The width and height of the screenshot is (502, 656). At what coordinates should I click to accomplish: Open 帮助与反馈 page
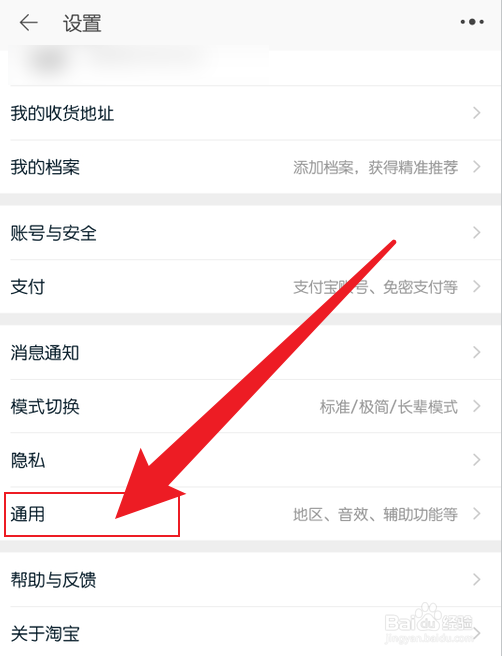click(x=251, y=580)
